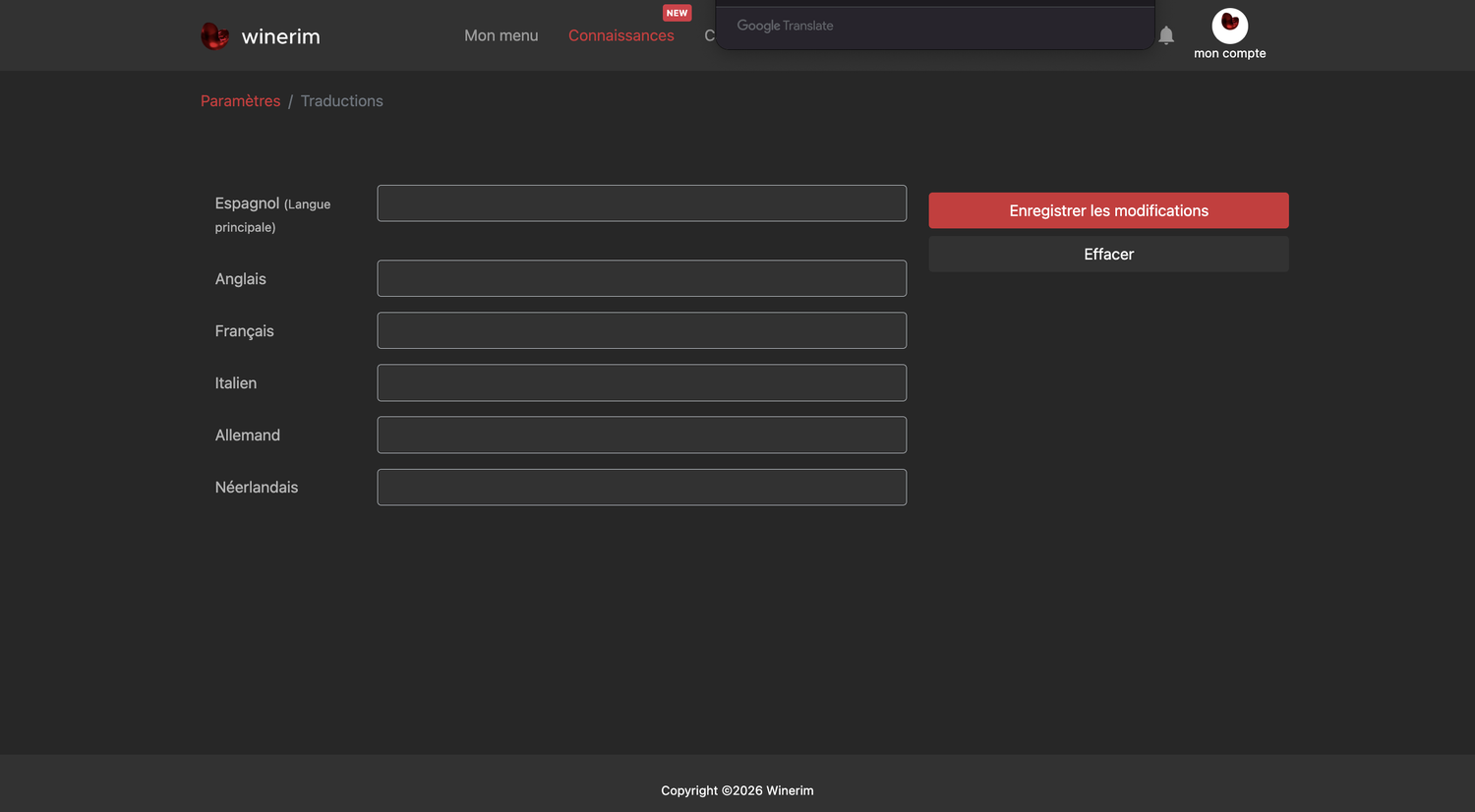The width and height of the screenshot is (1475, 812).
Task: Open the mon compte avatar
Action: pyautogui.click(x=1229, y=26)
